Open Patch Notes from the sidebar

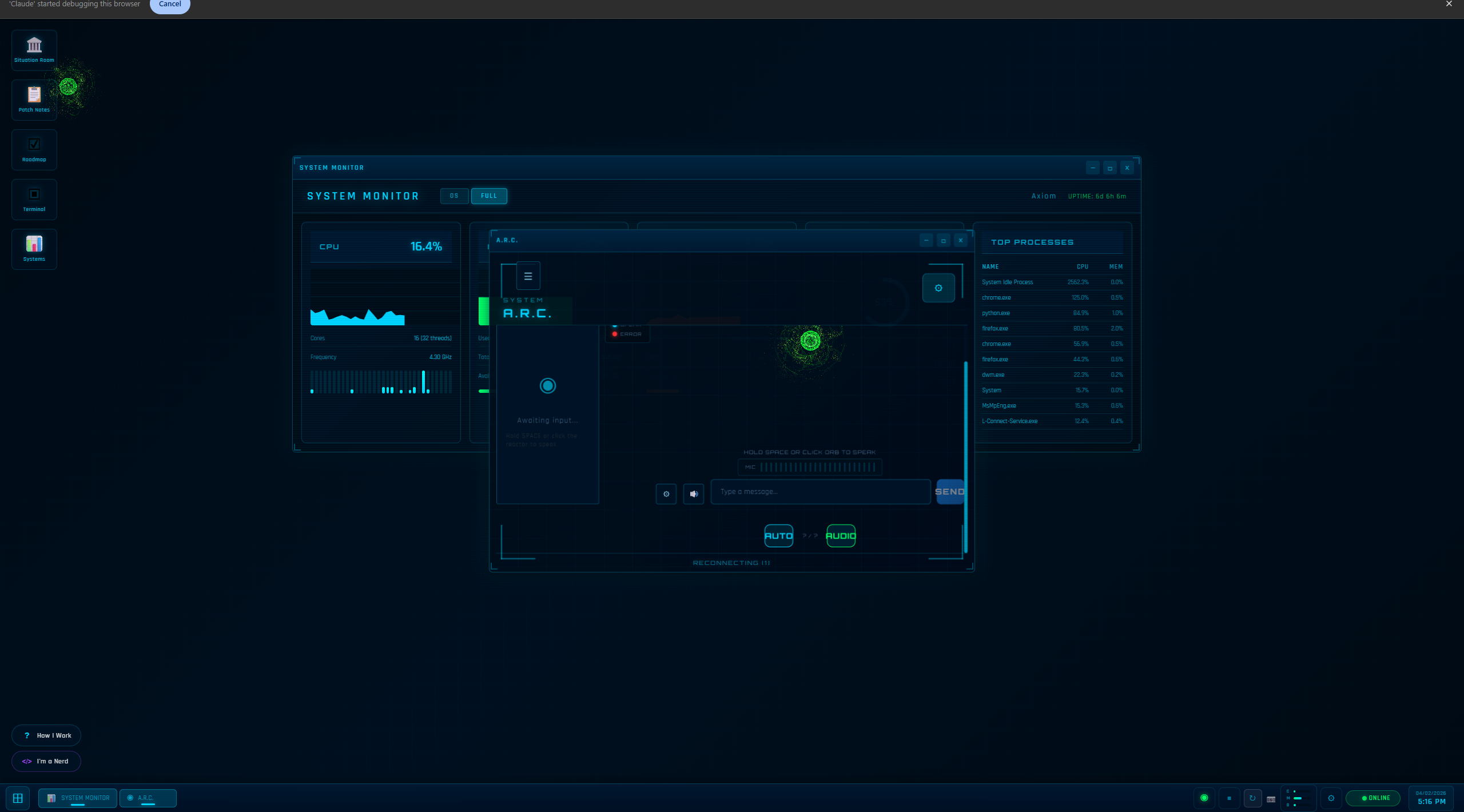(34, 99)
